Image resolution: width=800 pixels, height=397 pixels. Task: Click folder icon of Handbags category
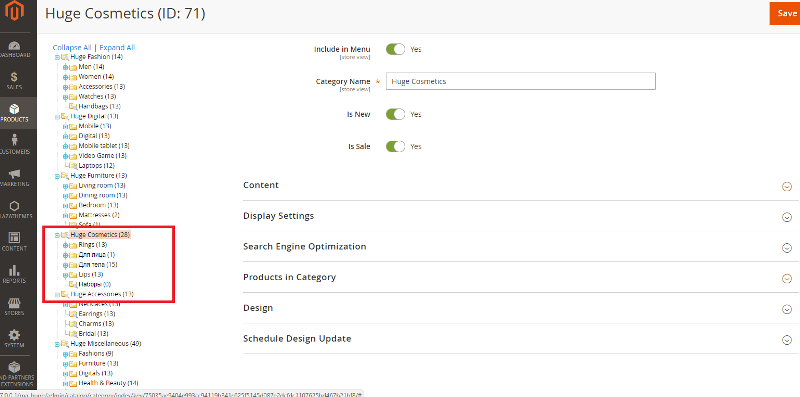tap(73, 107)
